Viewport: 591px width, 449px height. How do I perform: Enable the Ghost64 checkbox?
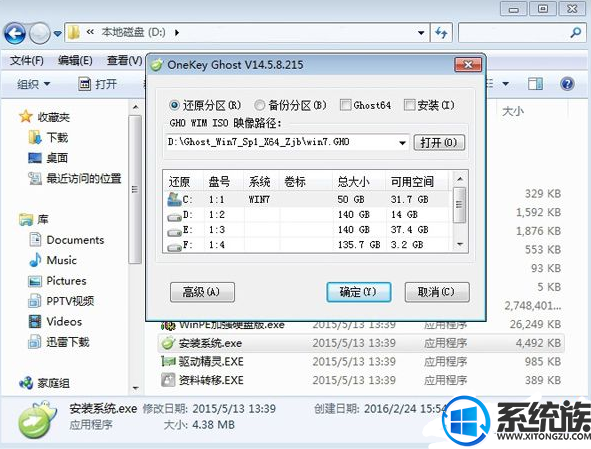[344, 105]
